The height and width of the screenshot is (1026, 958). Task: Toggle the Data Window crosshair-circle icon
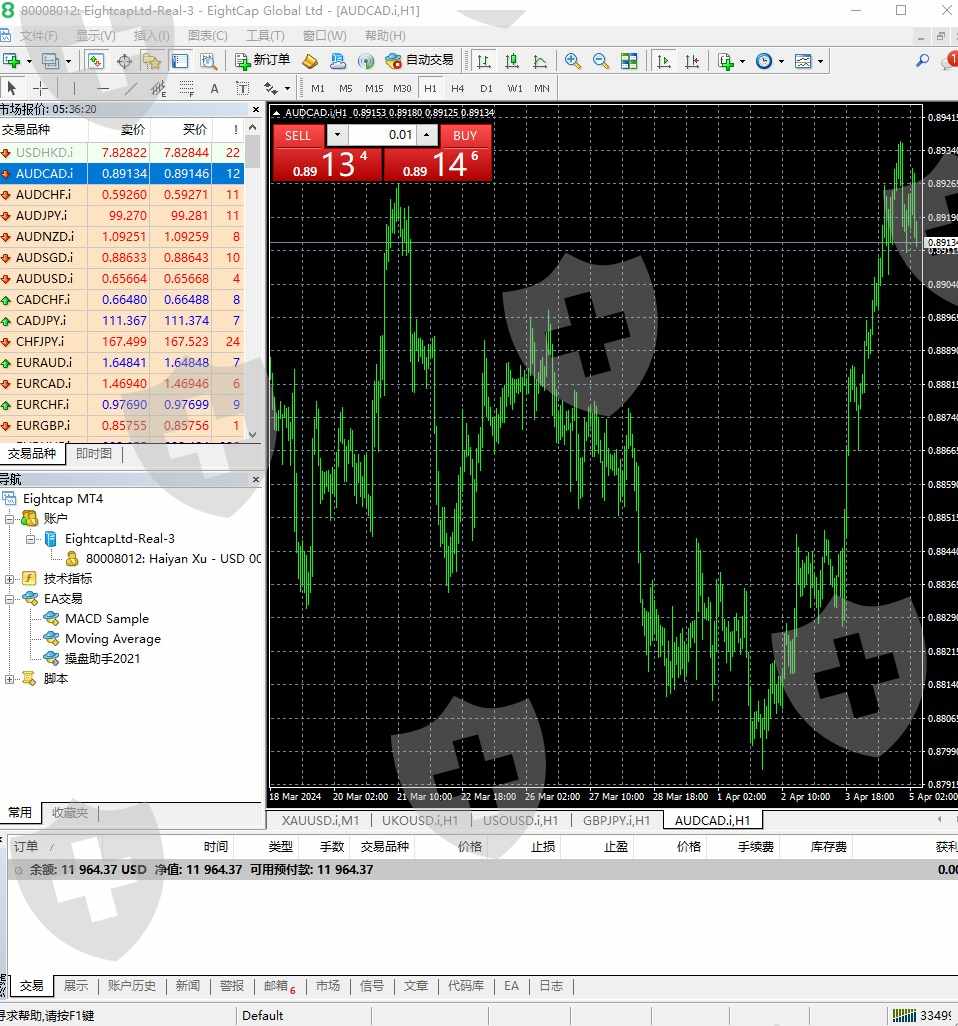tap(124, 61)
